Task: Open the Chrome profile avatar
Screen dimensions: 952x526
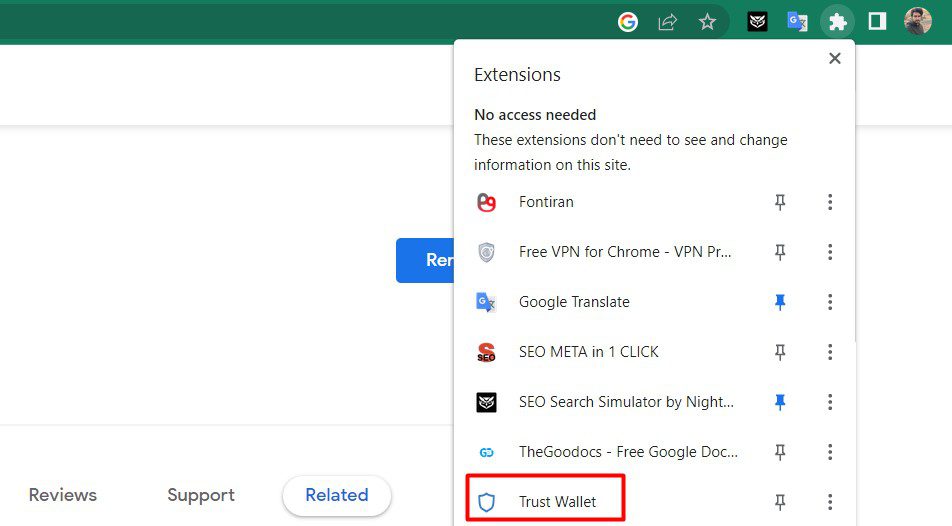Action: (x=917, y=21)
